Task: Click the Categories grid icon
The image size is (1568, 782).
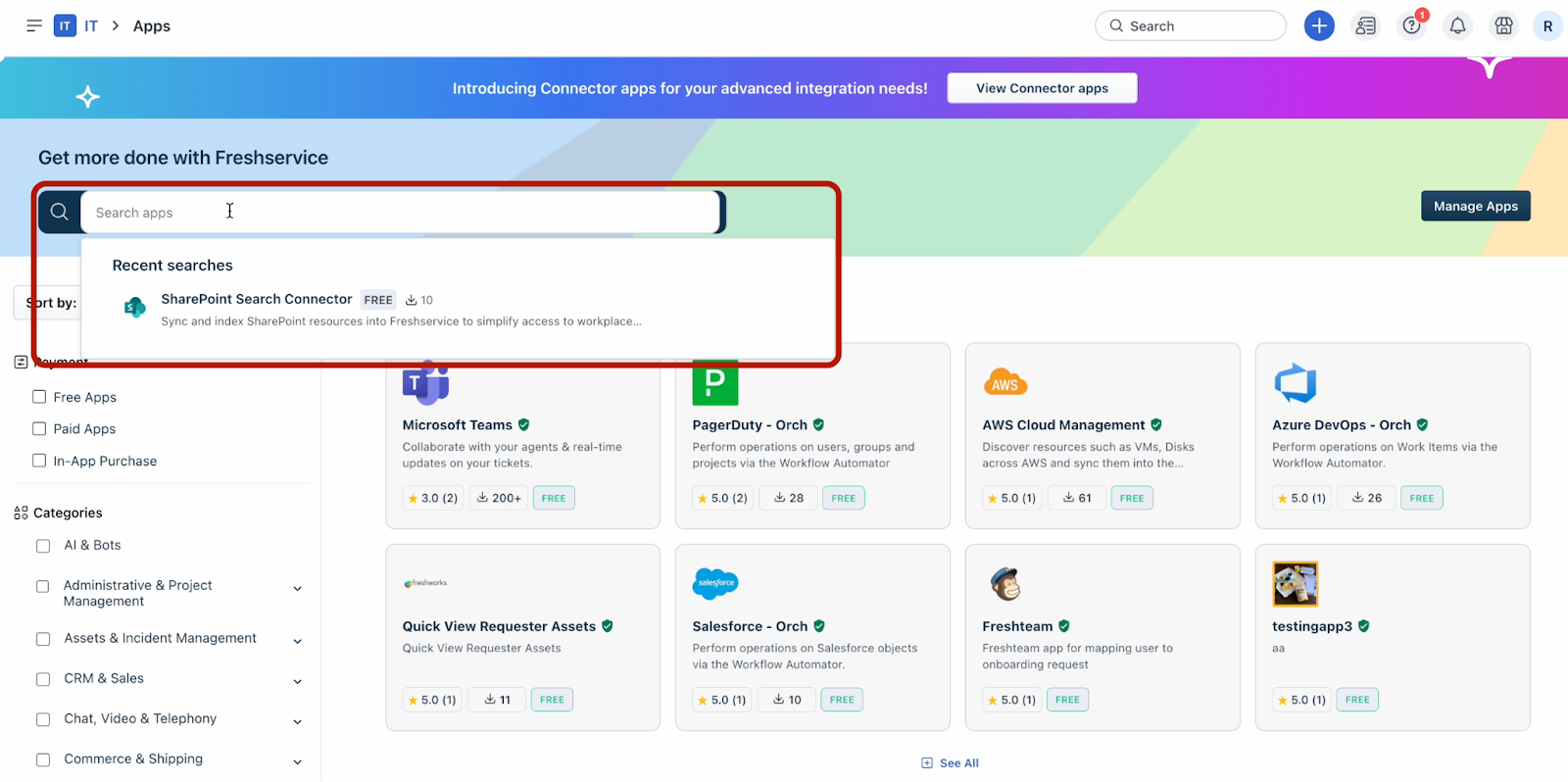Action: (21, 513)
